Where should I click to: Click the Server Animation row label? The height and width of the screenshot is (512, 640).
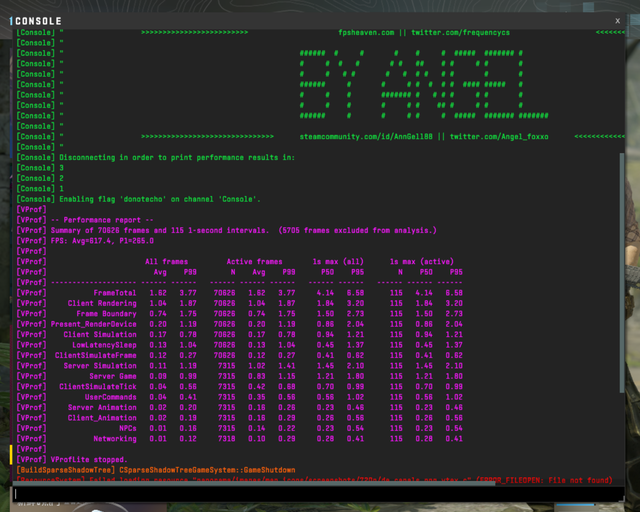102,407
